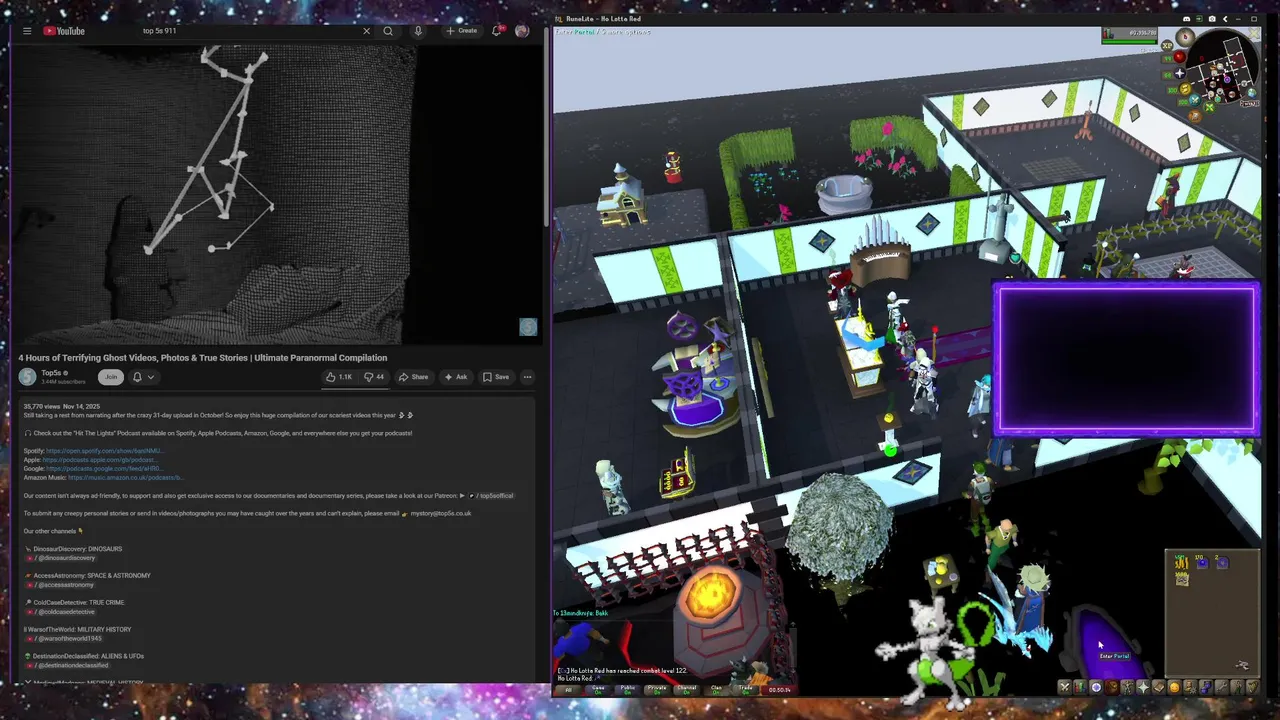The image size is (1280, 720).
Task: Click the ghost video player frame
Action: tap(277, 194)
